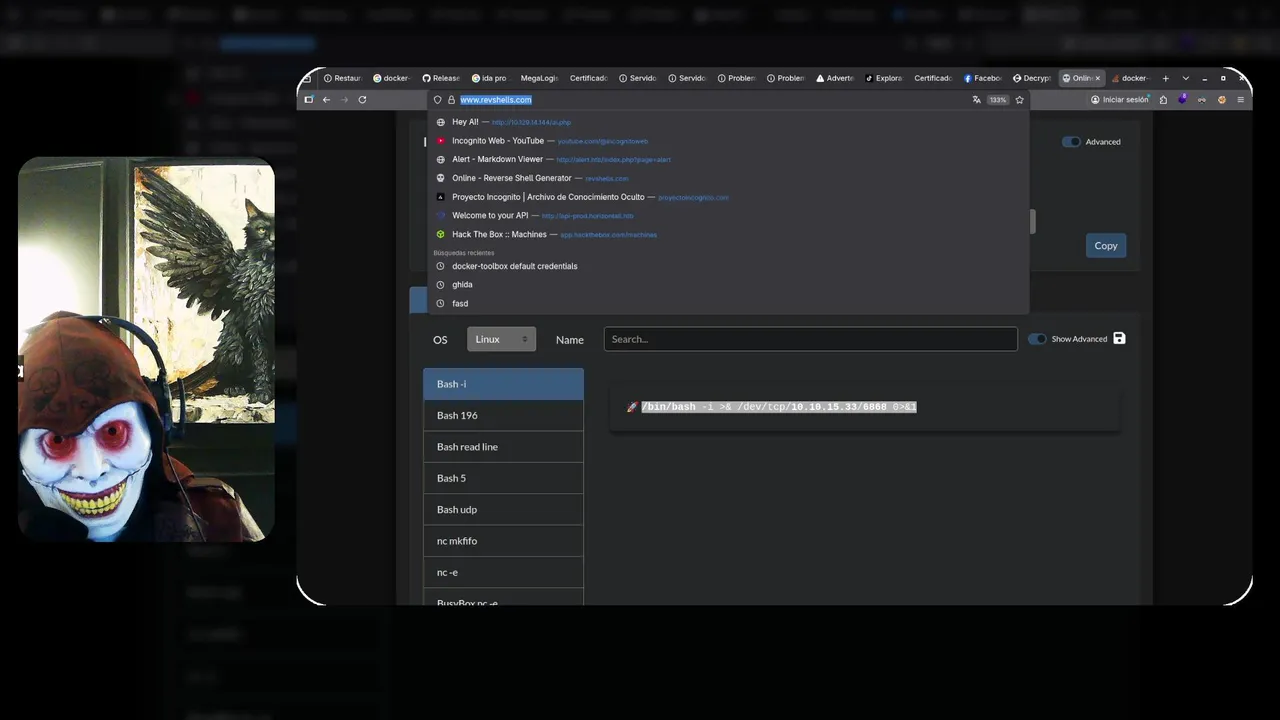Switch to the Restaur tab
1280x720 pixels.
pyautogui.click(x=343, y=78)
